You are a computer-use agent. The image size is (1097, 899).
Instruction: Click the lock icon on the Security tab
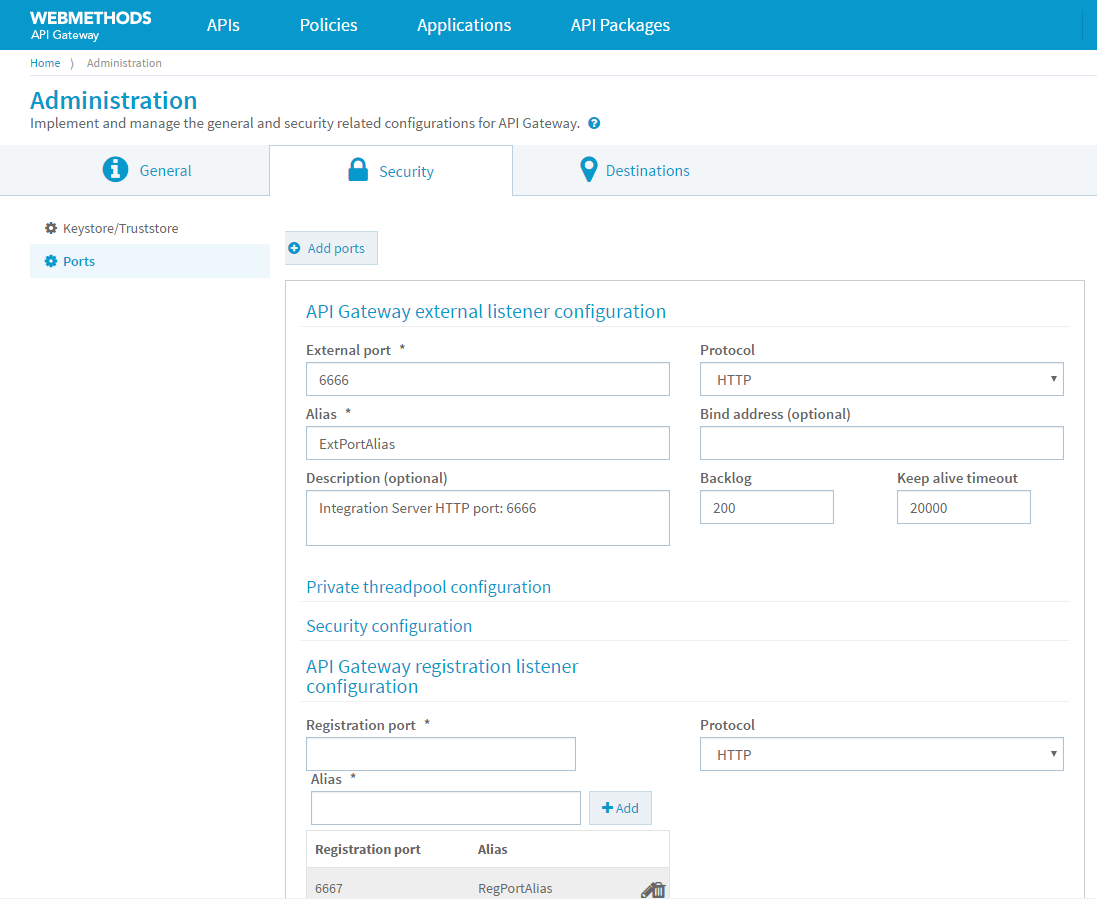pos(357,169)
